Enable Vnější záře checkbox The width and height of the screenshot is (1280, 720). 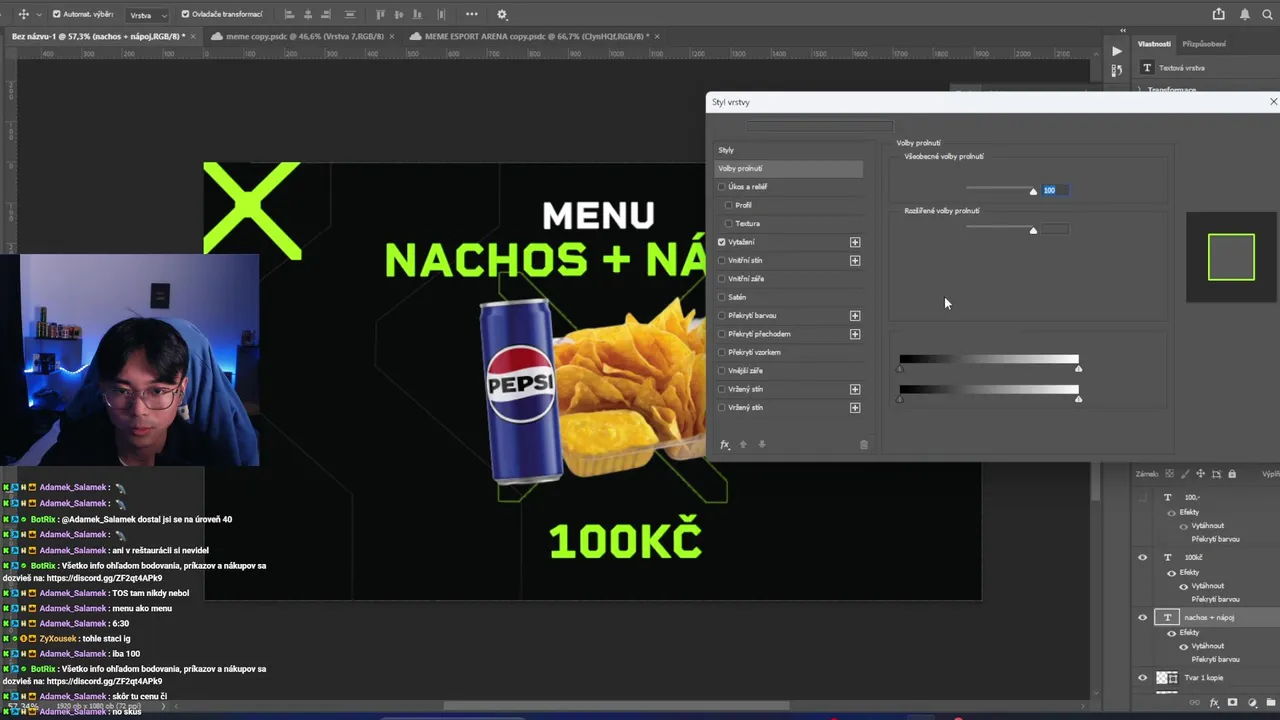[722, 371]
